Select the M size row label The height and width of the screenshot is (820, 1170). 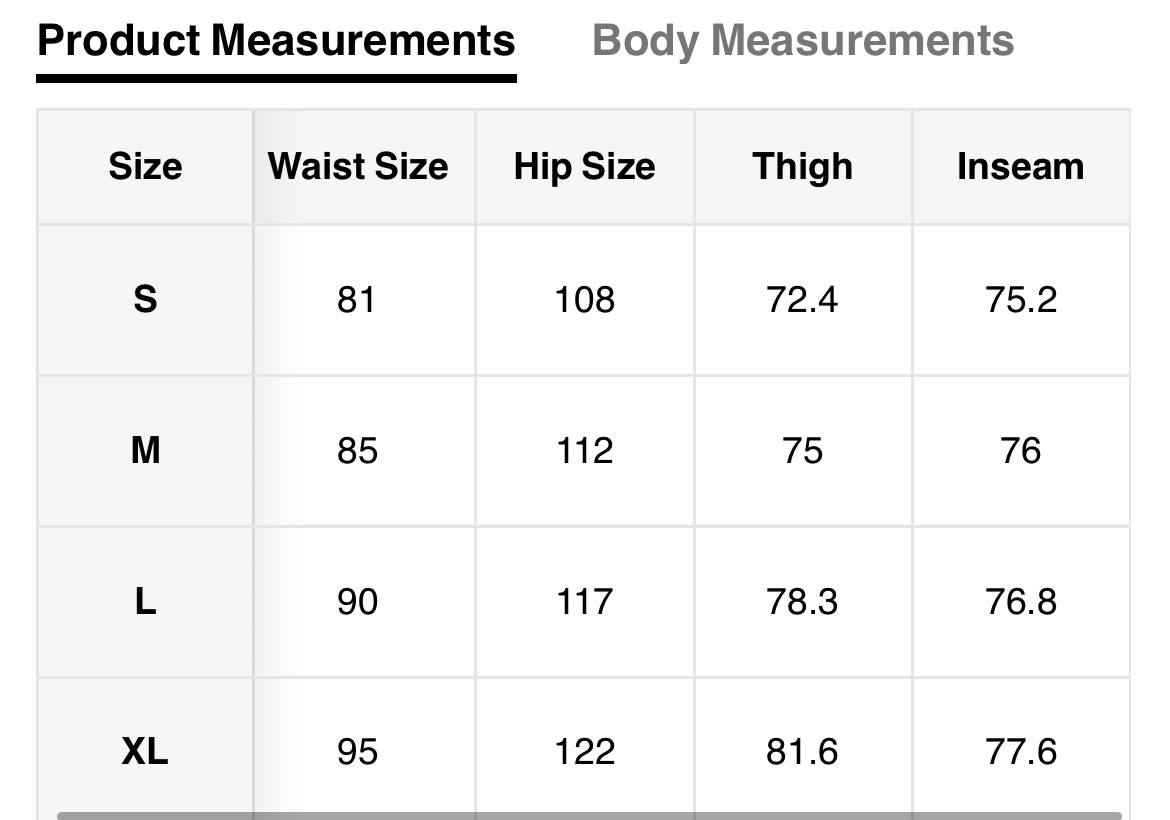[x=145, y=451]
